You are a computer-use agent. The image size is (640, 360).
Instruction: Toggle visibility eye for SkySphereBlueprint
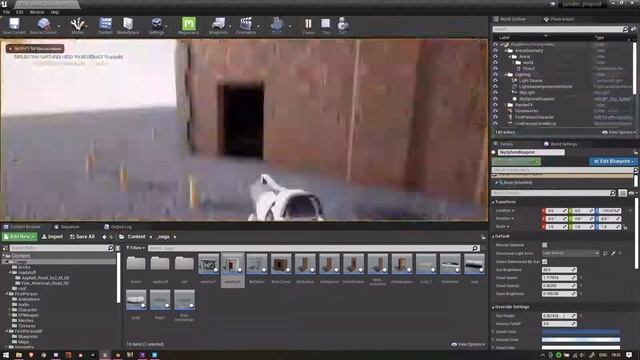(x=495, y=99)
